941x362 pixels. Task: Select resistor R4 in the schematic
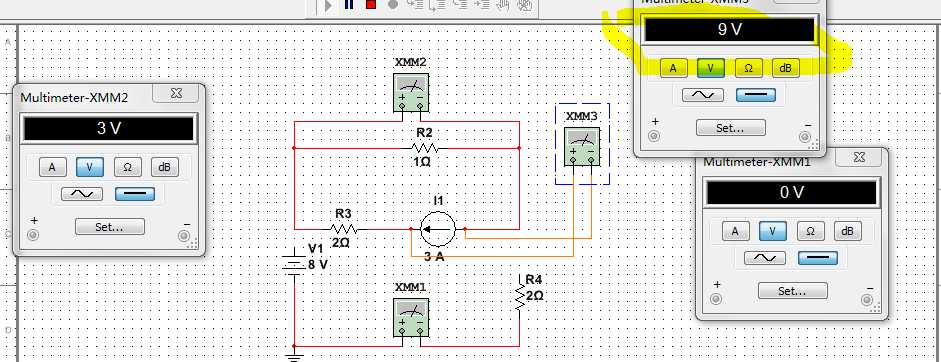pos(520,297)
